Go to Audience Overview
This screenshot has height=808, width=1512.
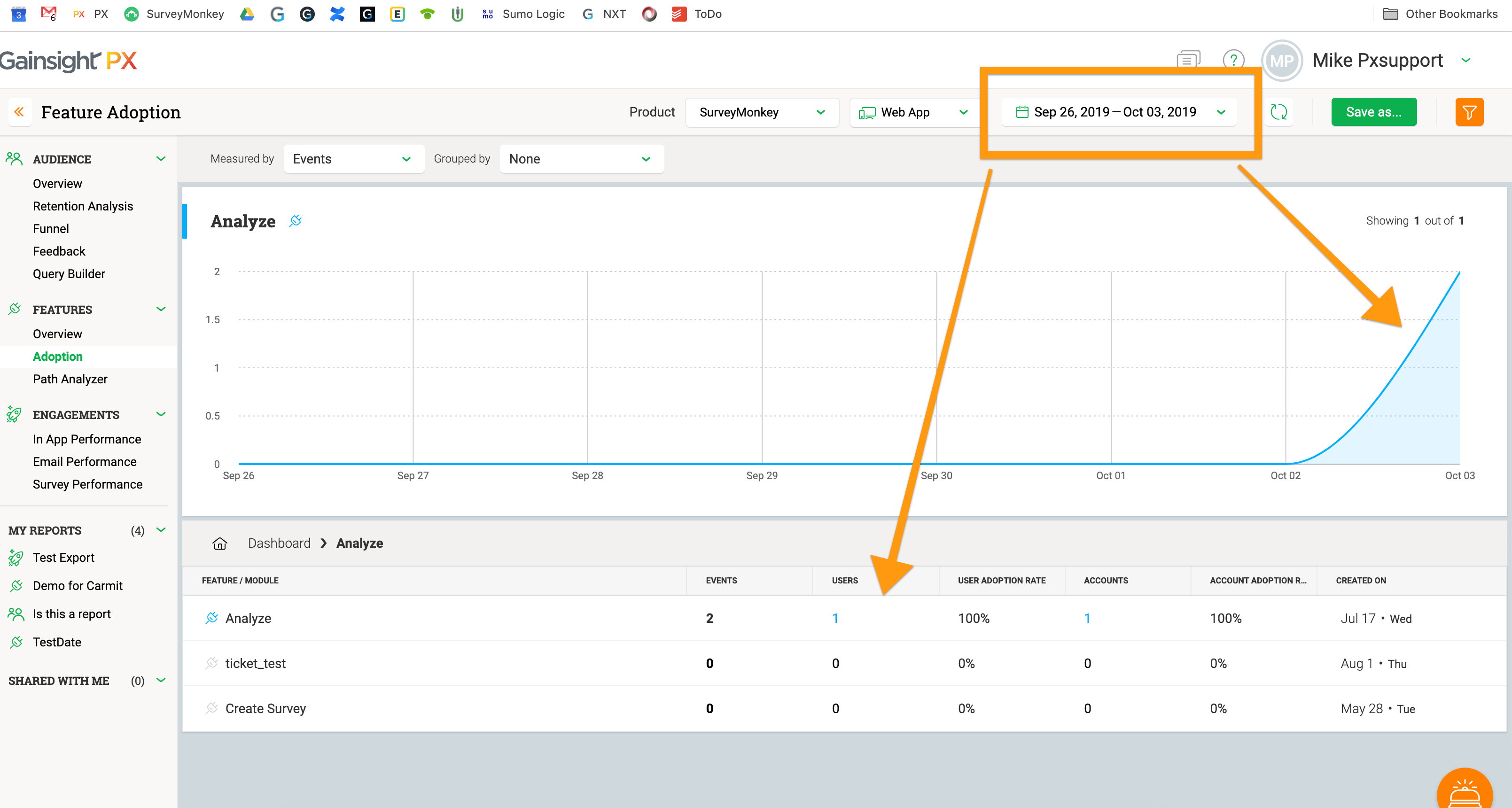[x=57, y=184]
